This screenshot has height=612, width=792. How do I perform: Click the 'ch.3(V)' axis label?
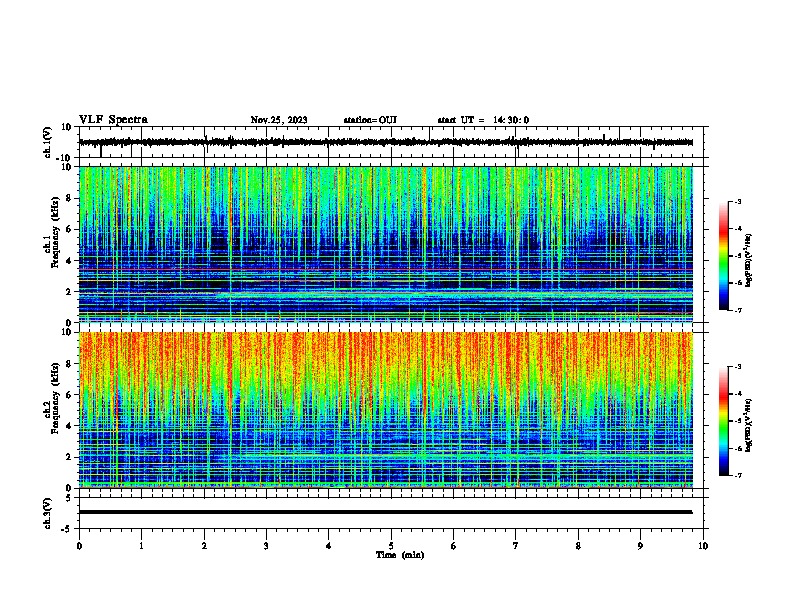click(x=48, y=513)
